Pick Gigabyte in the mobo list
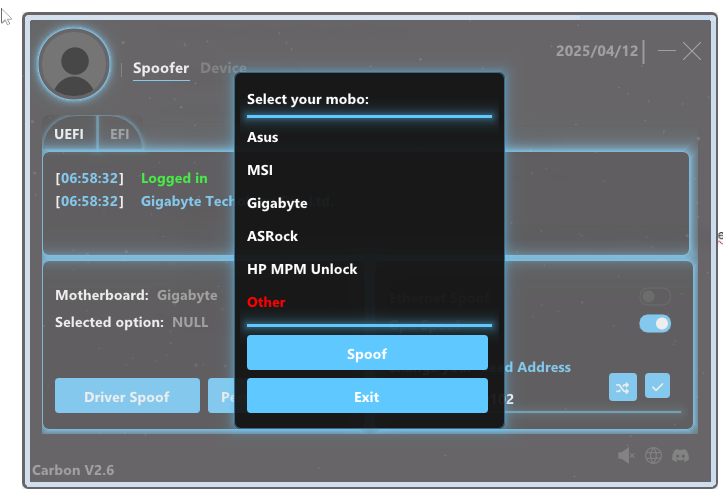The width and height of the screenshot is (723, 497). click(x=277, y=203)
